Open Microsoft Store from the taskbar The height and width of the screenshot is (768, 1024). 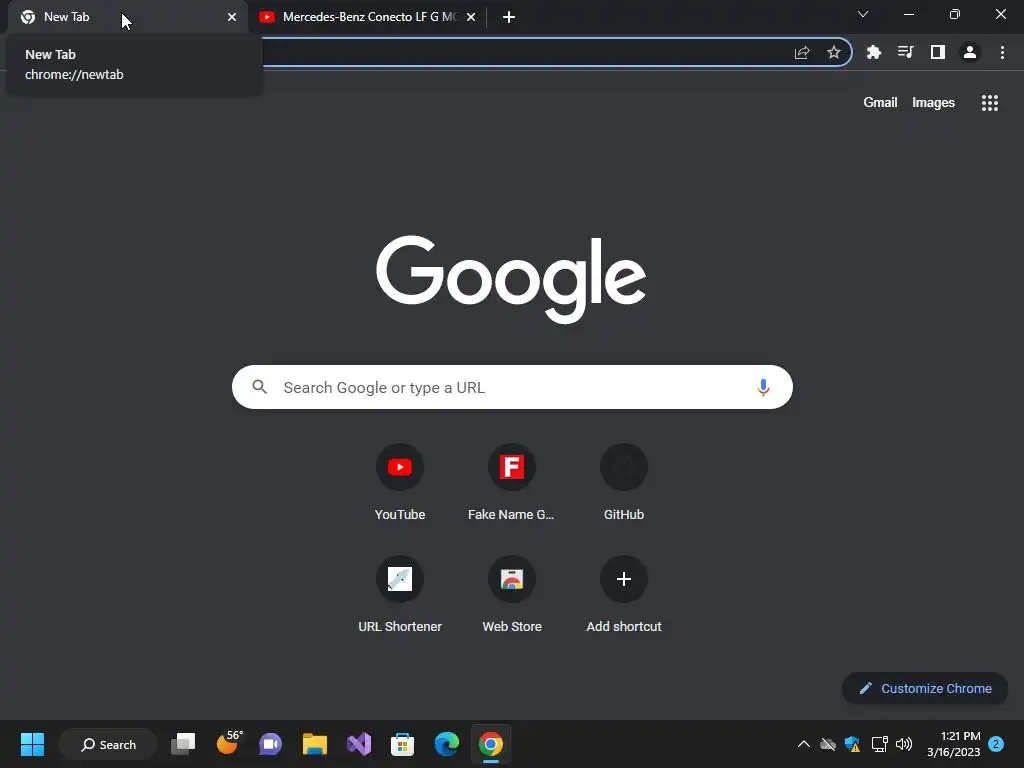tap(402, 744)
